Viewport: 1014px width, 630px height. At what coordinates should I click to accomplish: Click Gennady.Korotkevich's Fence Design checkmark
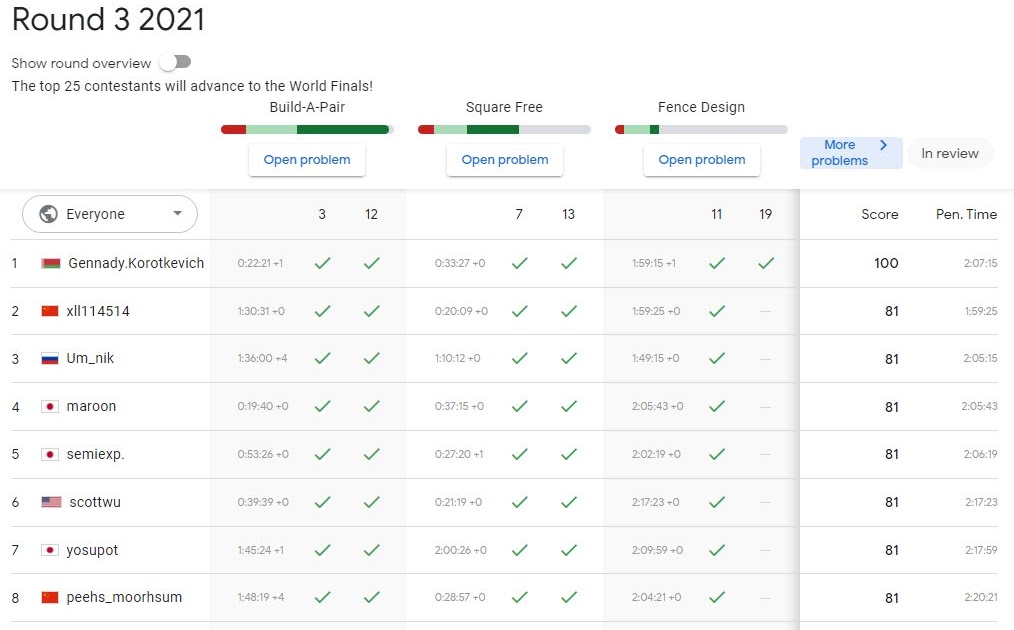766,263
